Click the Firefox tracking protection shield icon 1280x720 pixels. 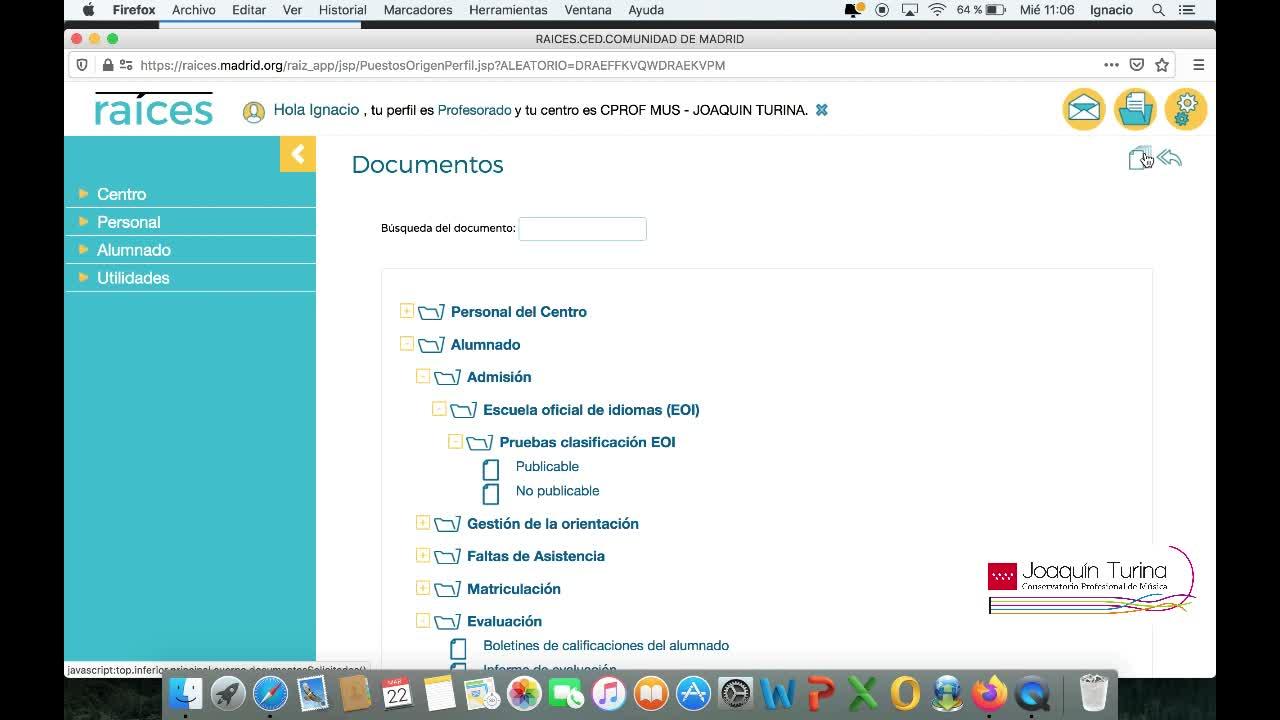tap(82, 65)
